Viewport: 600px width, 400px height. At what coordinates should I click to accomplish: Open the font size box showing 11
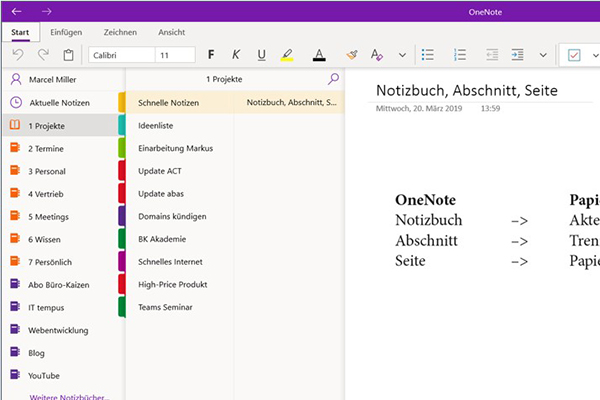coord(175,55)
